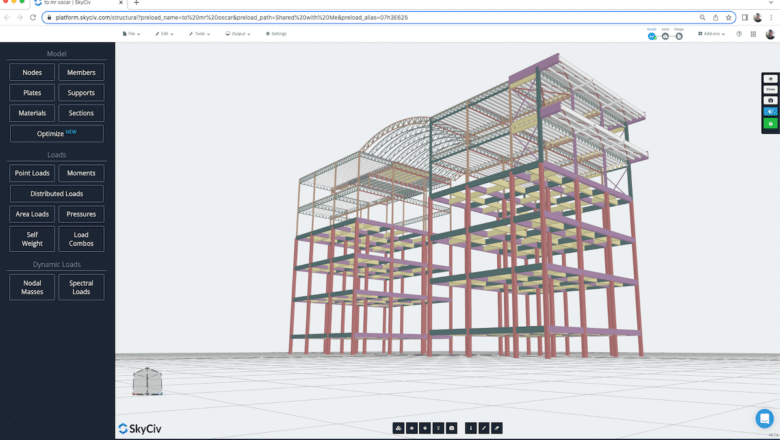Open the Settings menu item
This screenshot has width=780, height=440.
click(276, 34)
